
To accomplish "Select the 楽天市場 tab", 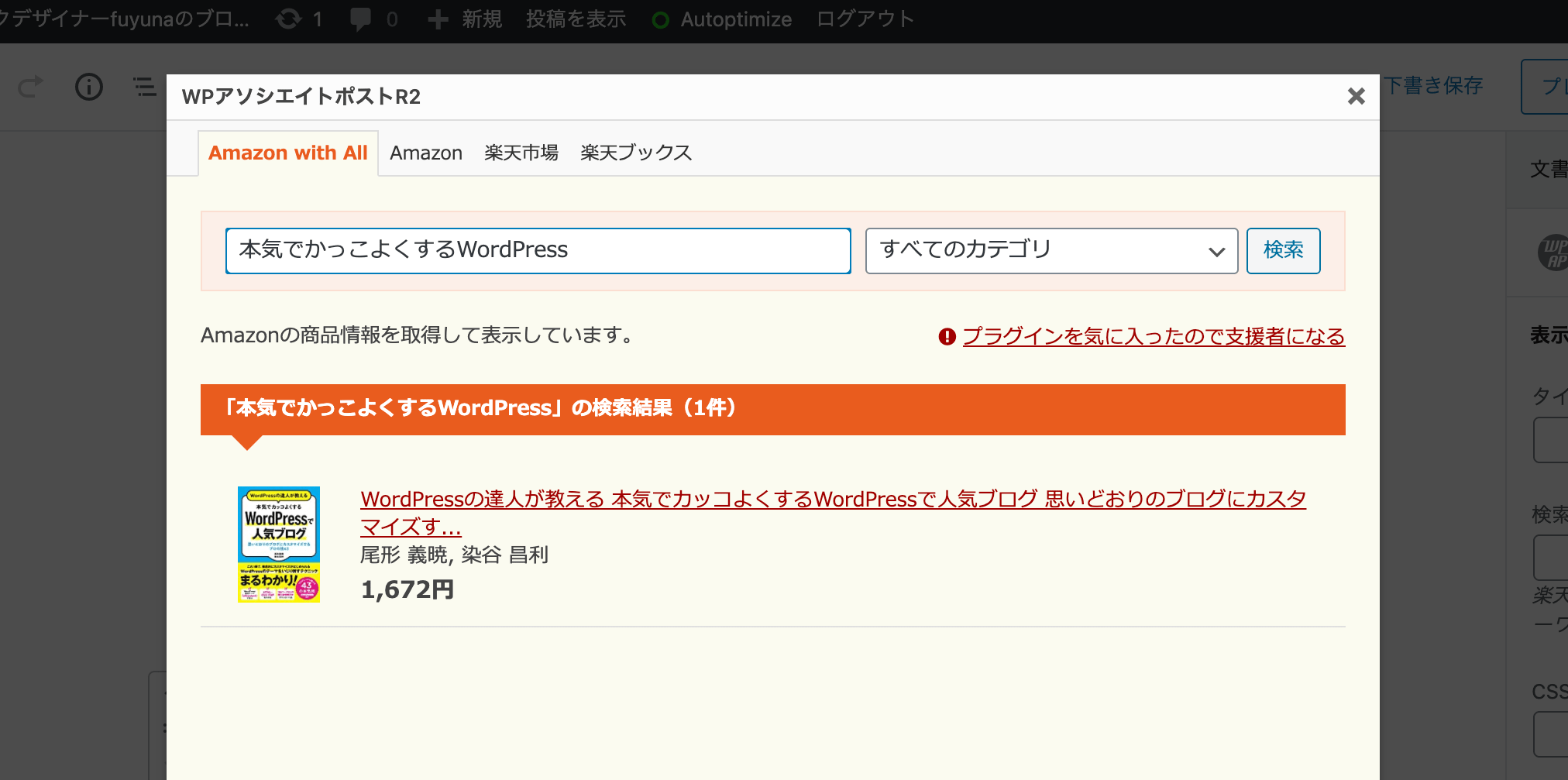I will tap(521, 153).
